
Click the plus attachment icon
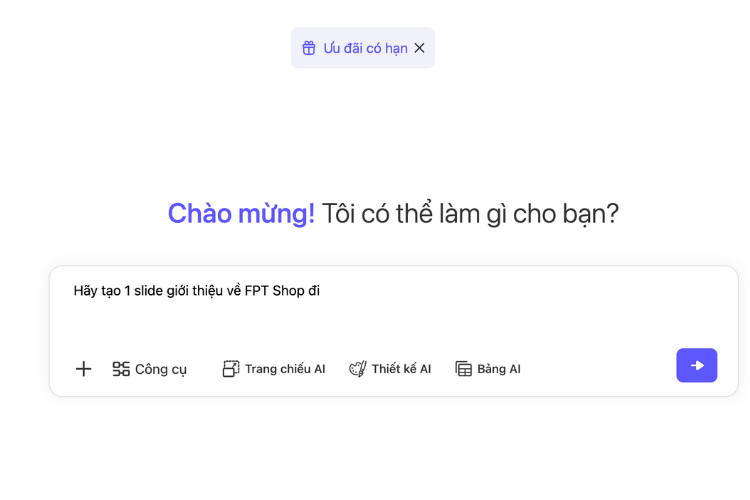tap(84, 369)
